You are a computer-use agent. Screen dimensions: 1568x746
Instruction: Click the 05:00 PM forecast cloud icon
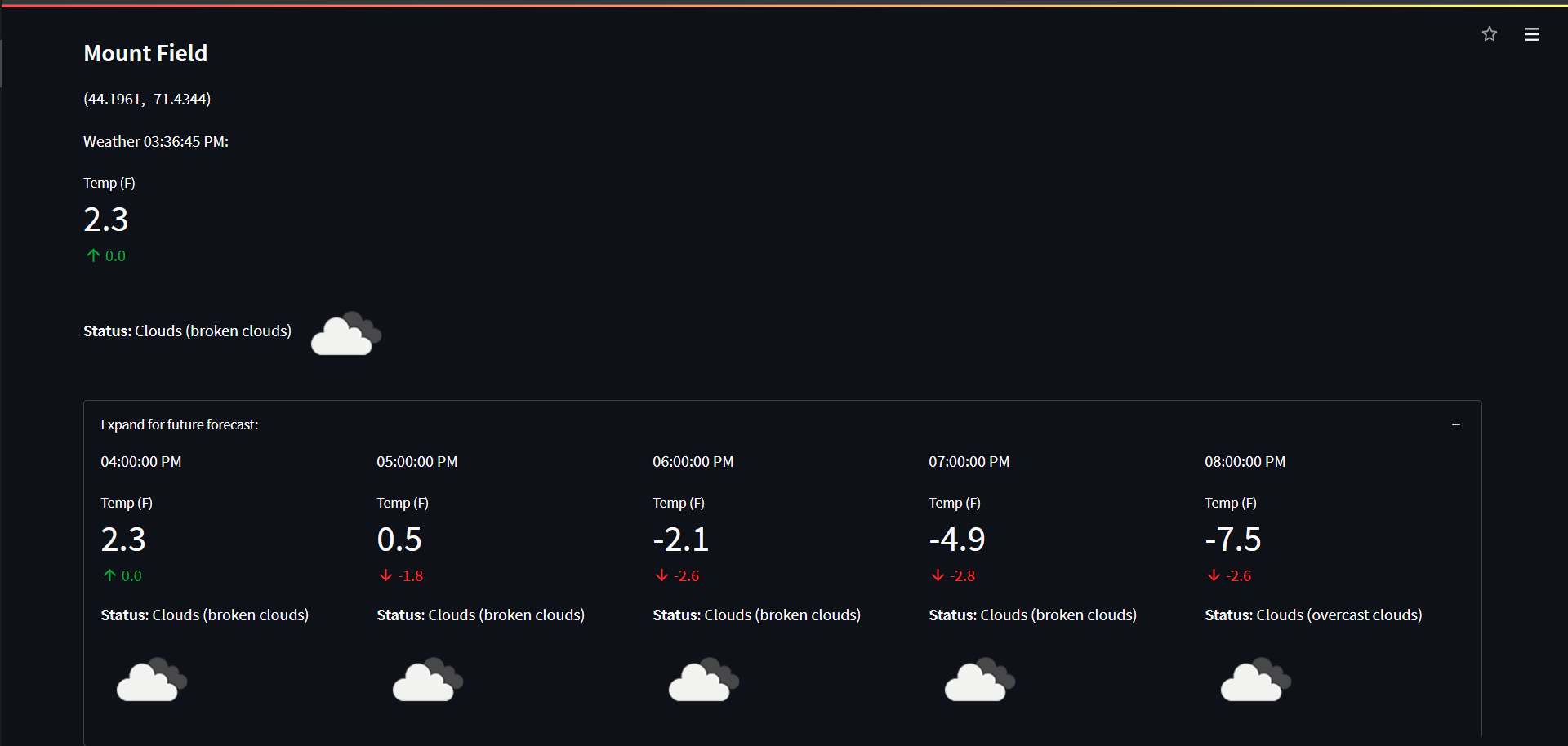click(x=427, y=680)
